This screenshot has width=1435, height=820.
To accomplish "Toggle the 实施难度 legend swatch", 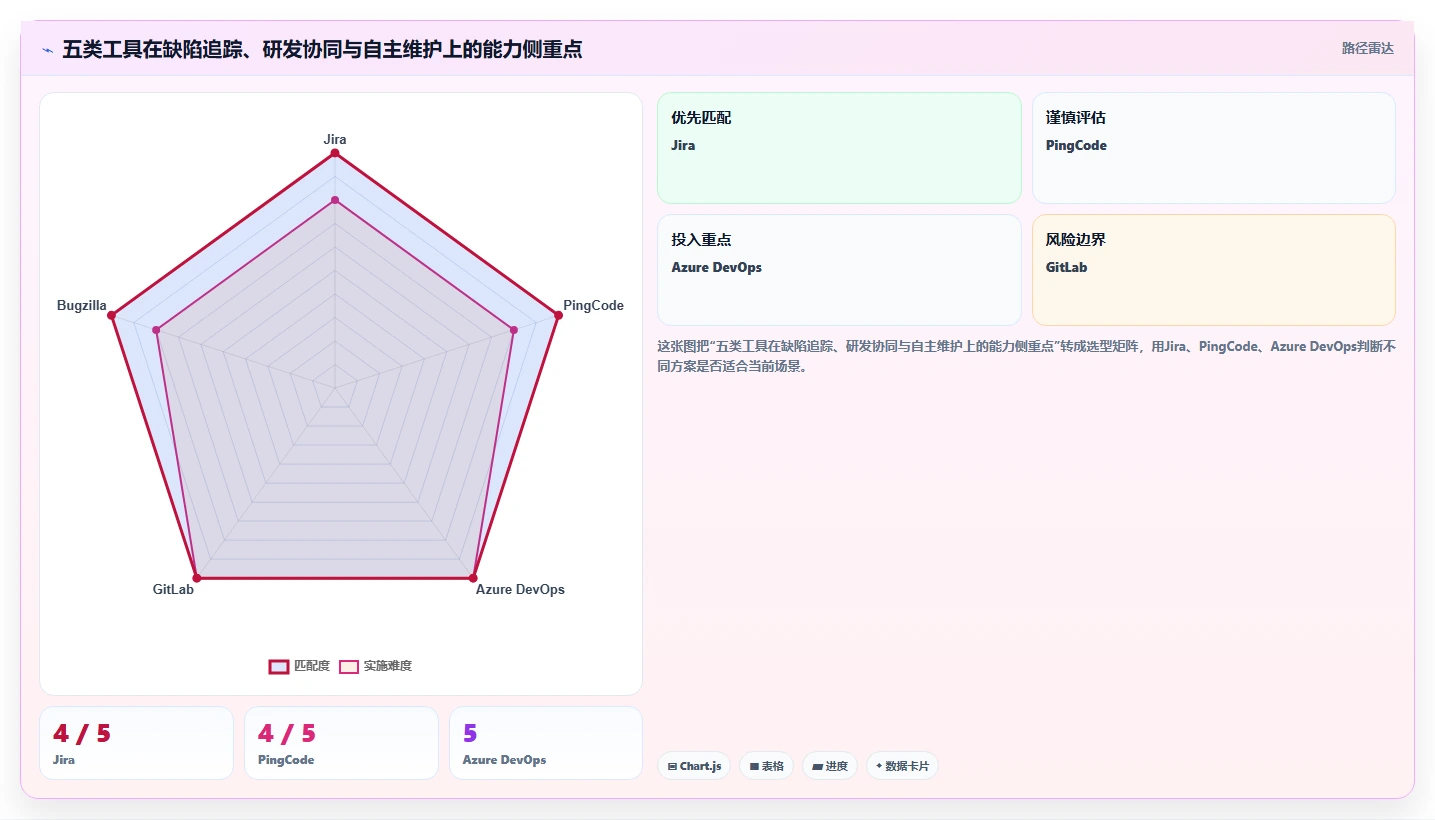I will tap(349, 666).
